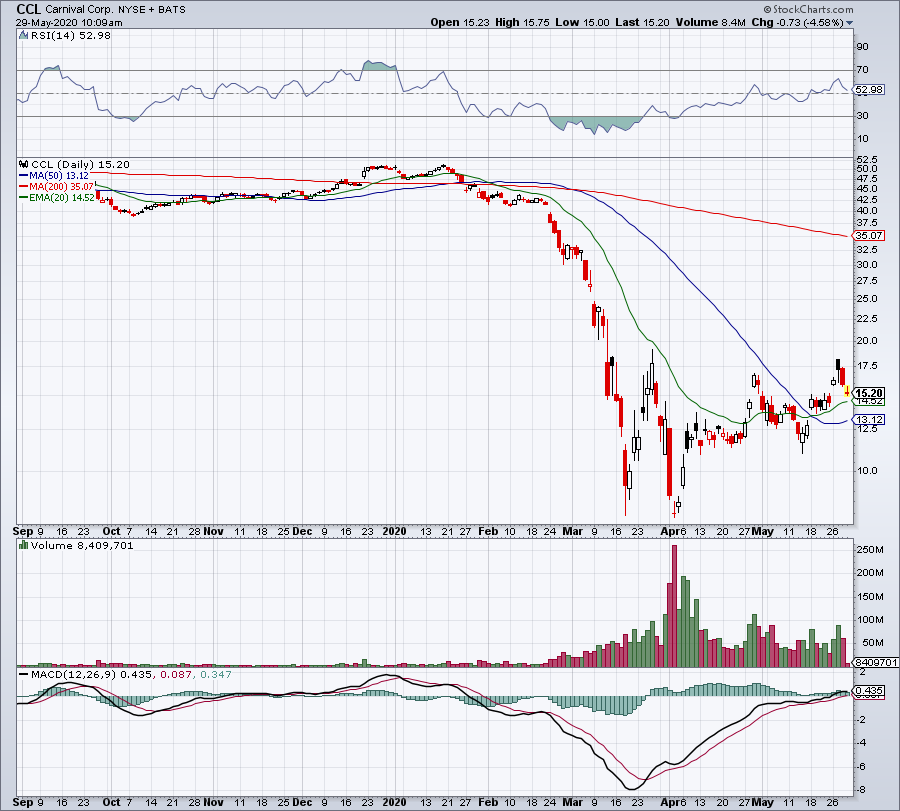The image size is (900, 811).
Task: Click the NYSE + BATS exchange label
Action: [152, 10]
